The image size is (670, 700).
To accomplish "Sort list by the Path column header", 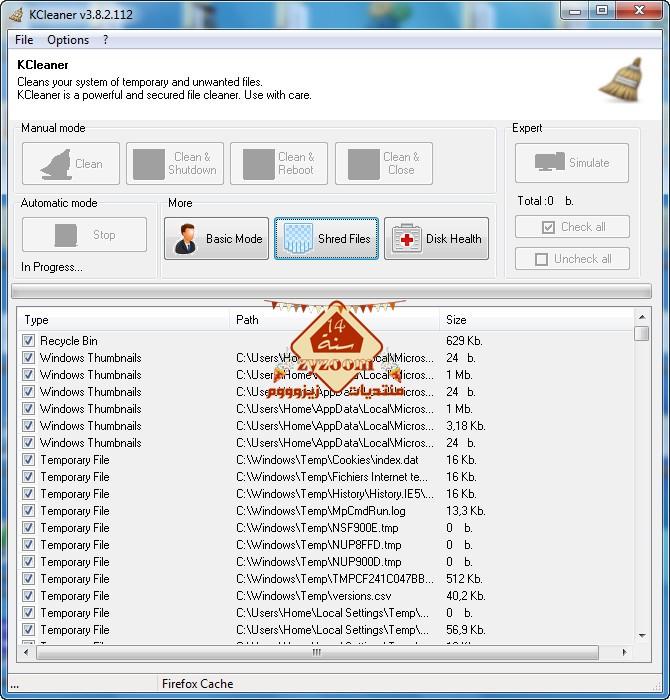I will (x=335, y=320).
